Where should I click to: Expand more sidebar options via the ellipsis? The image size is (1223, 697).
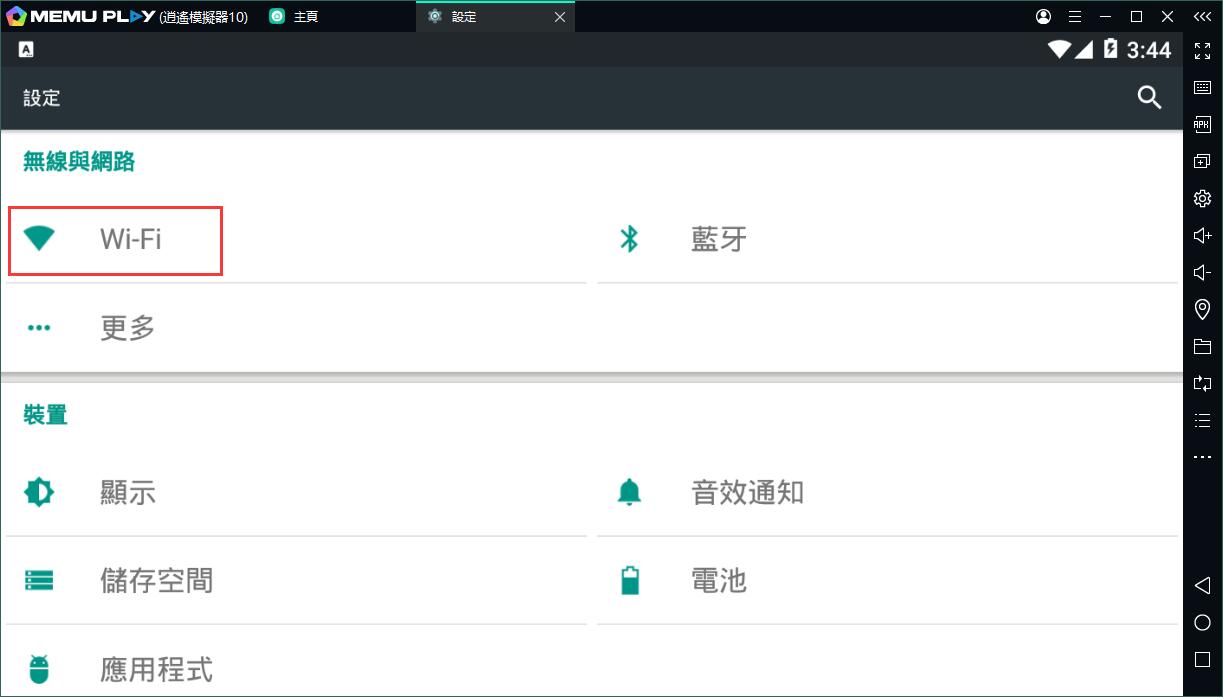tap(1202, 457)
